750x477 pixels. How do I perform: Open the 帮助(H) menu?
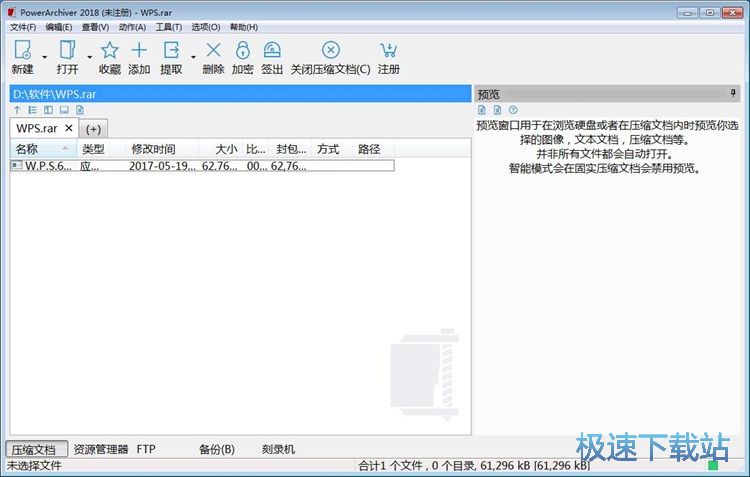[243, 27]
